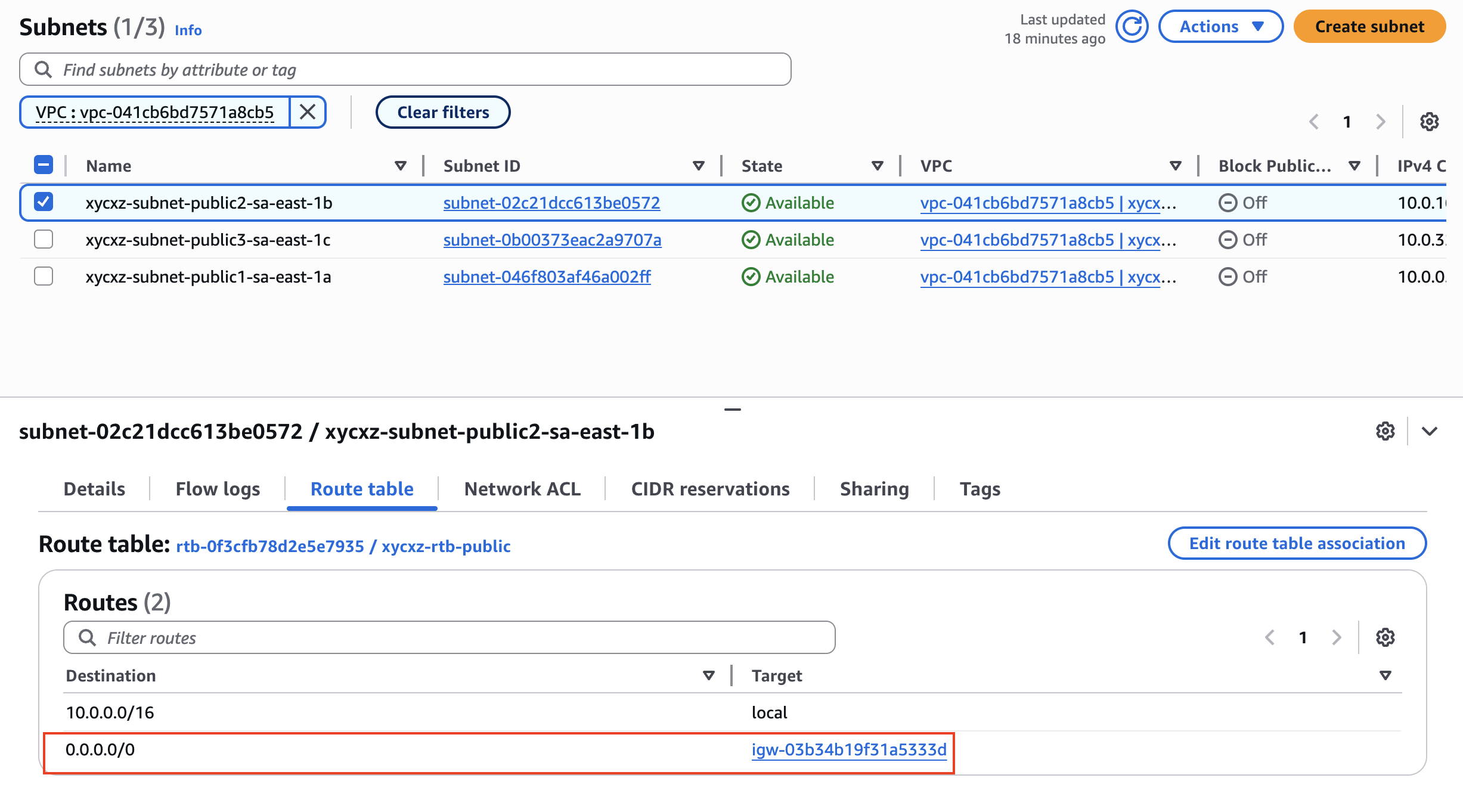
Task: Remove the VPC filter with X icon
Action: (x=308, y=112)
